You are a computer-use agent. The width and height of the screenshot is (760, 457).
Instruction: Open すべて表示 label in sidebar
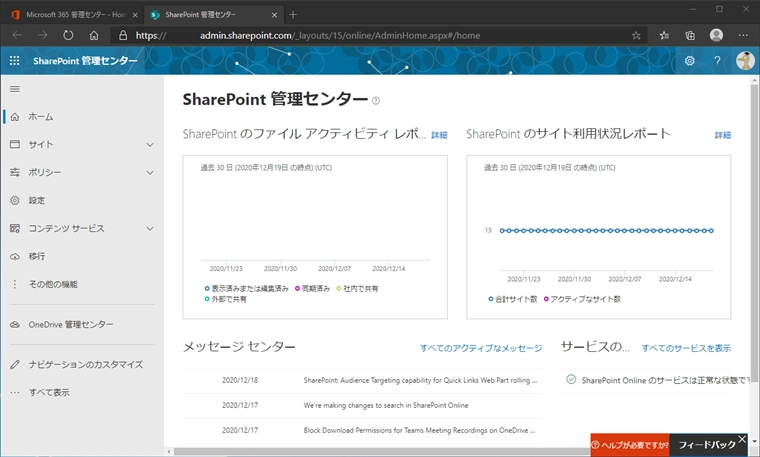tap(49, 393)
